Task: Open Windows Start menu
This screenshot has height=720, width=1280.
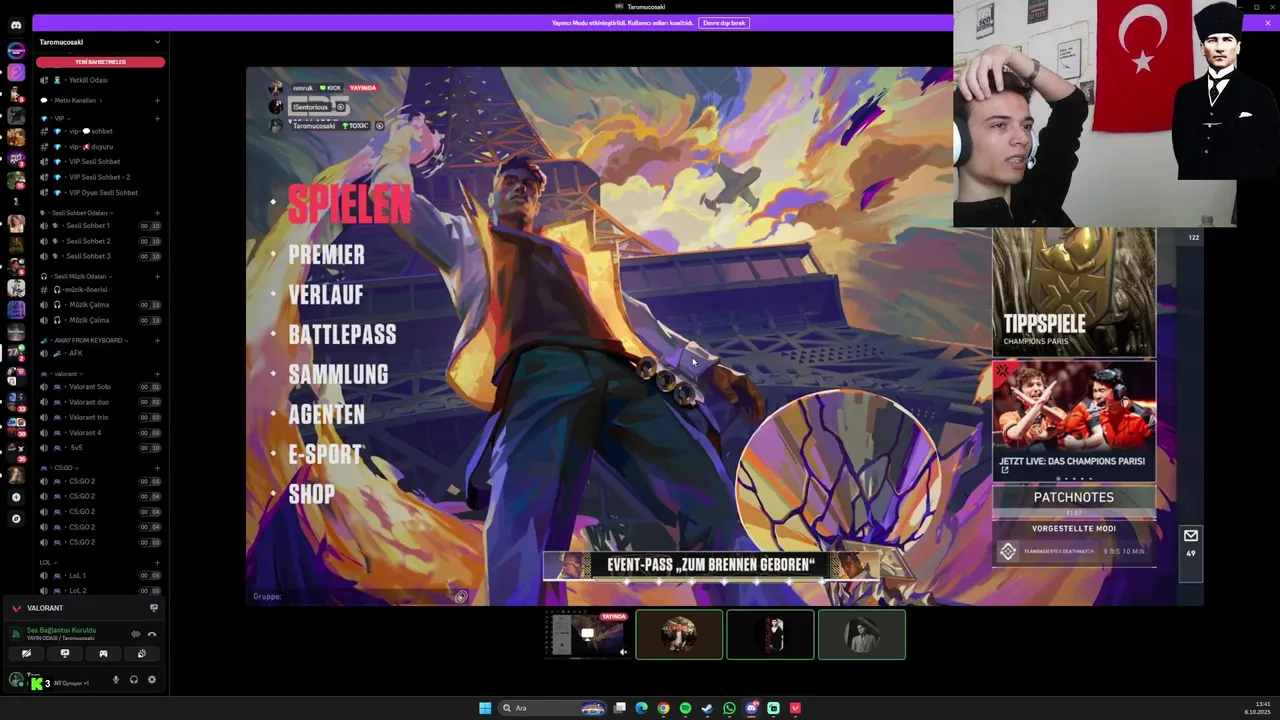Action: (485, 708)
